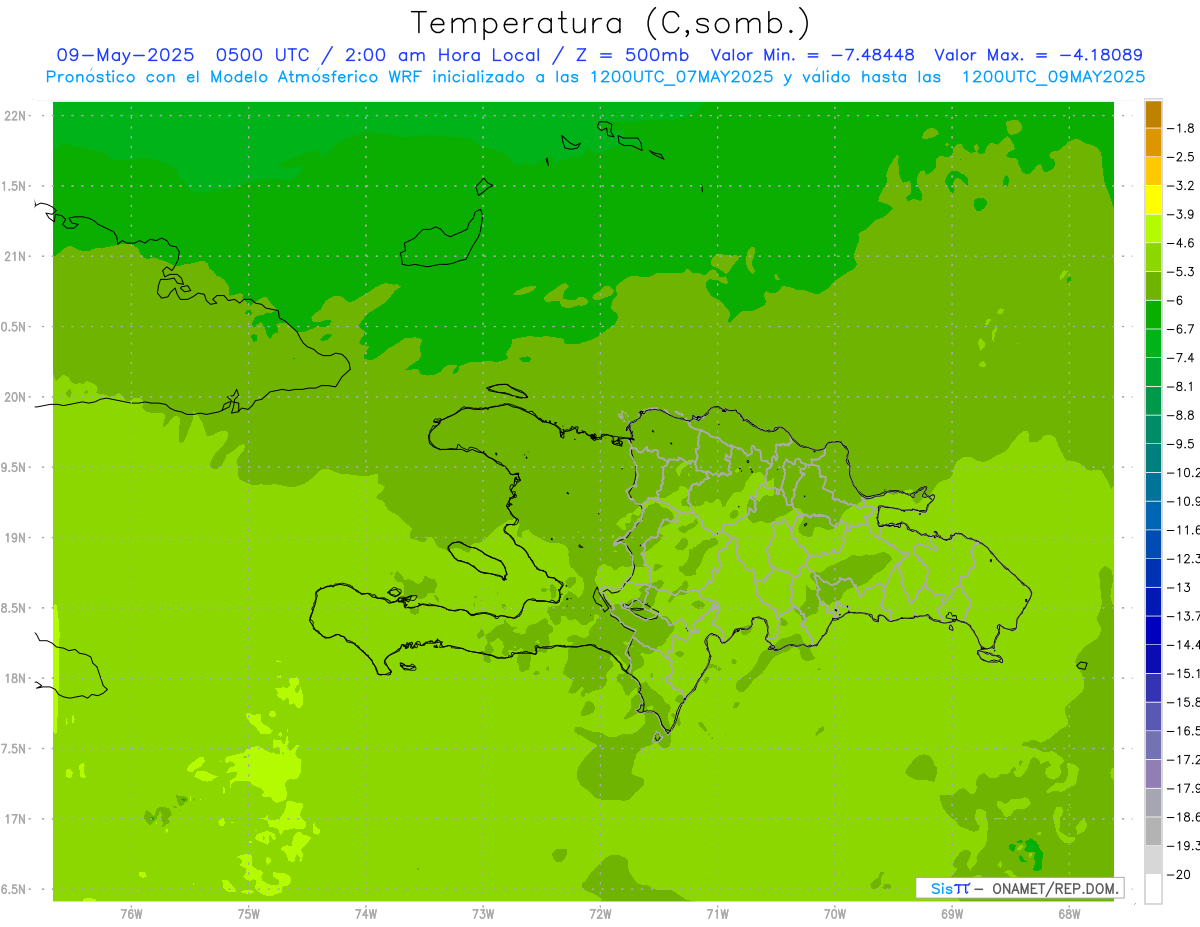This screenshot has width=1200, height=927.
Task: Pick the colorbar swatch between -1.8 and -2.5
Action: click(1153, 143)
